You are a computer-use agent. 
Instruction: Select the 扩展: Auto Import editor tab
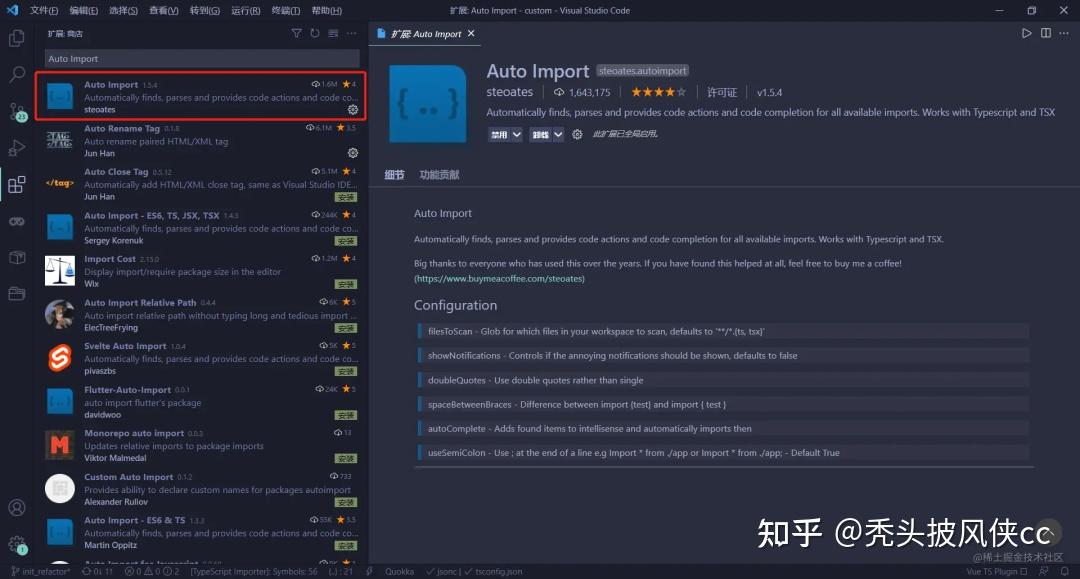[426, 34]
